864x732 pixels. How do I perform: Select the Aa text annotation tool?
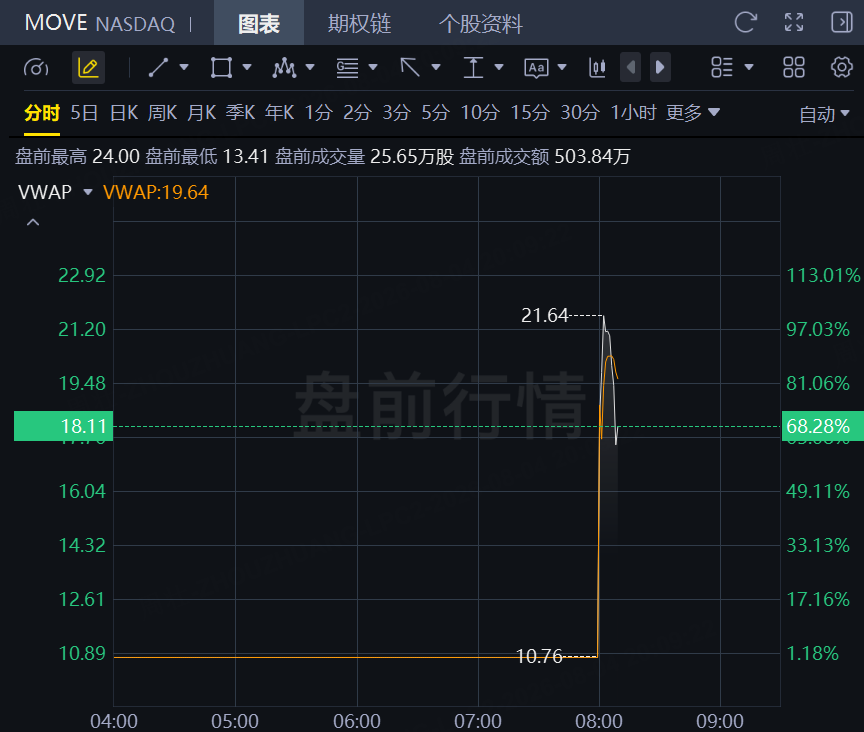(x=536, y=68)
